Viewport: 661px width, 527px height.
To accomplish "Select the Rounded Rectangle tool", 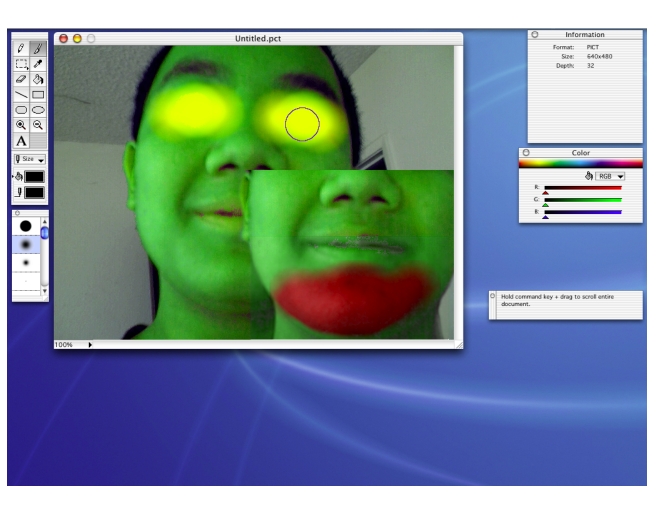I will pyautogui.click(x=21, y=110).
